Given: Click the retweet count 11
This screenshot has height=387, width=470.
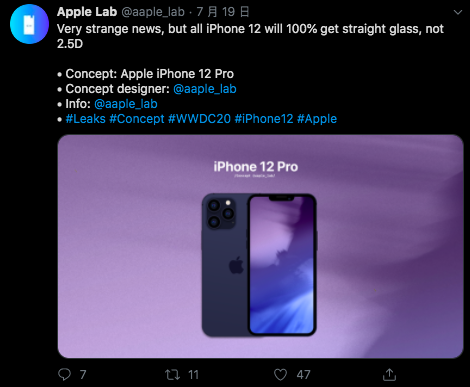Looking at the screenshot, I should [193, 375].
